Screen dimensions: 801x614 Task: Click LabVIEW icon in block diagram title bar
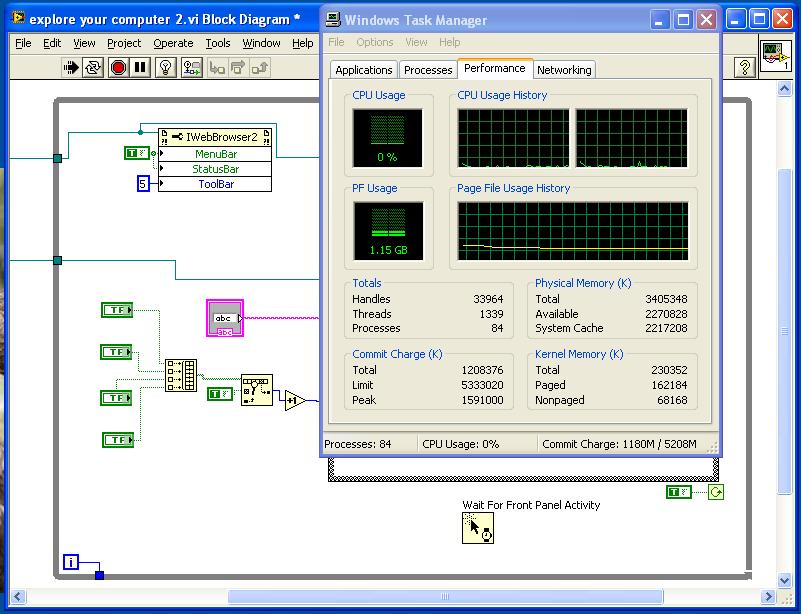point(19,18)
